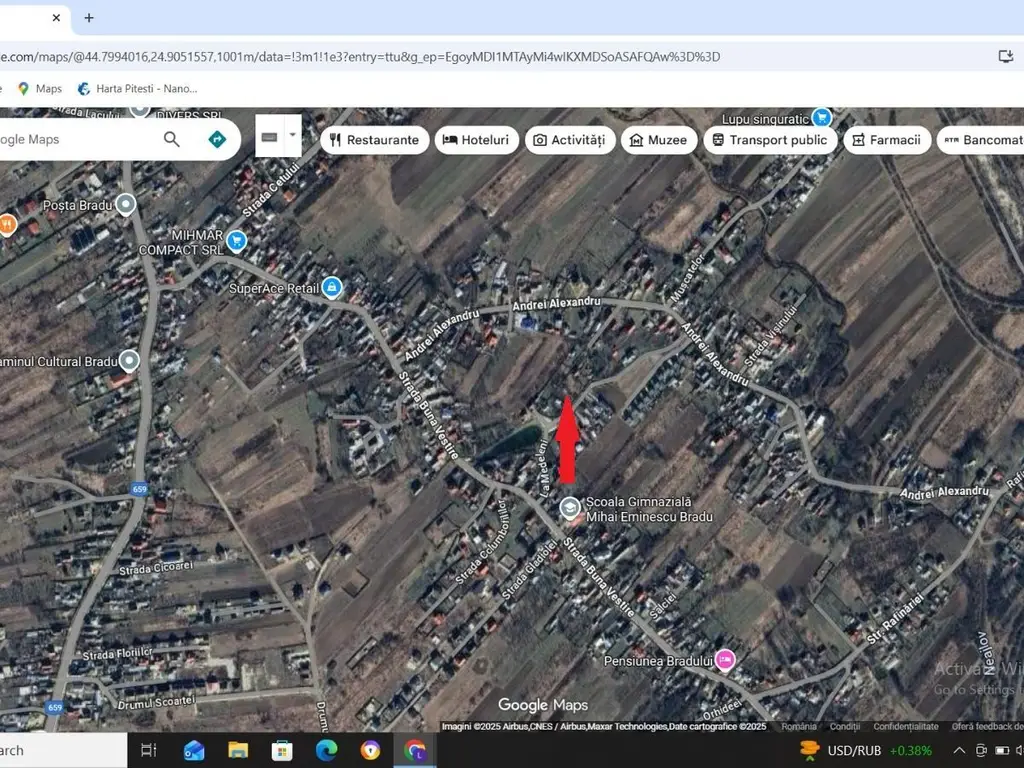Click the orange restaurant pin at left edge
The height and width of the screenshot is (768, 1024).
click(x=7, y=225)
